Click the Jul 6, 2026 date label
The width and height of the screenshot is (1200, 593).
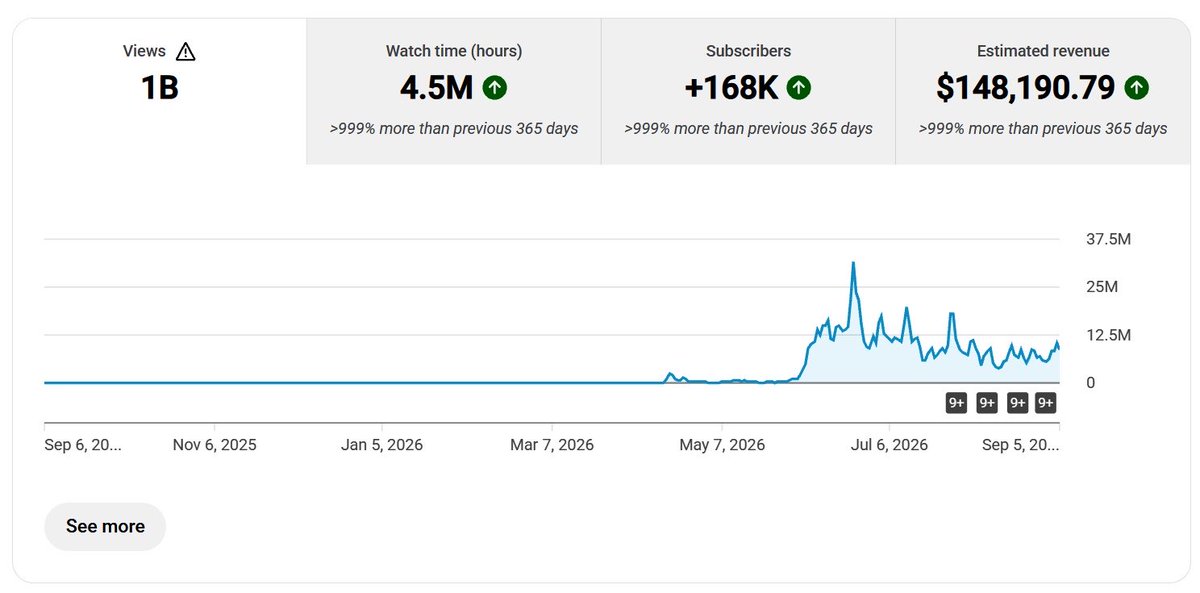click(887, 445)
